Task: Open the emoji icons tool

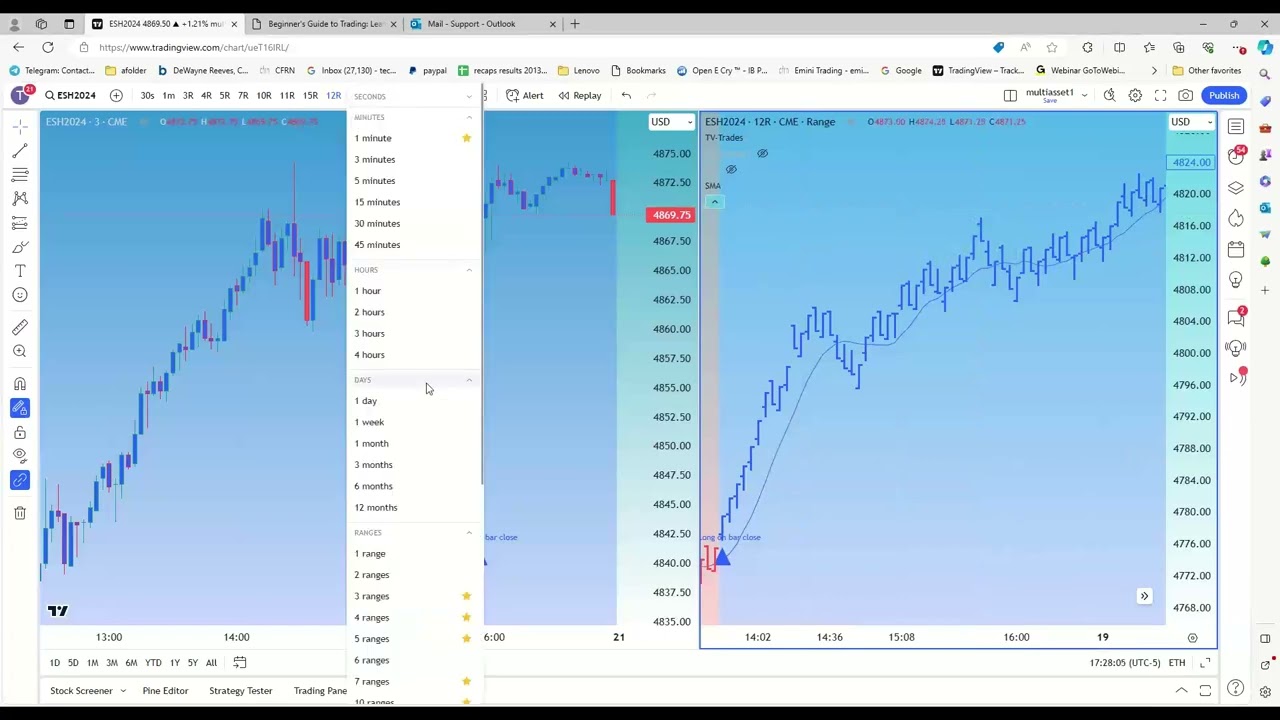Action: click(x=20, y=295)
